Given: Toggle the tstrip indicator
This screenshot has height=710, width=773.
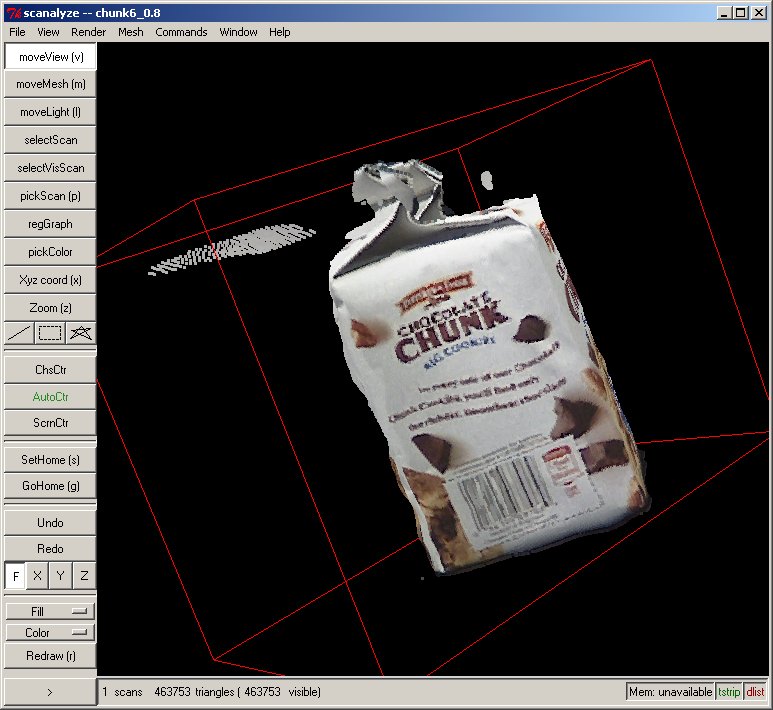Looking at the screenshot, I should click(729, 691).
